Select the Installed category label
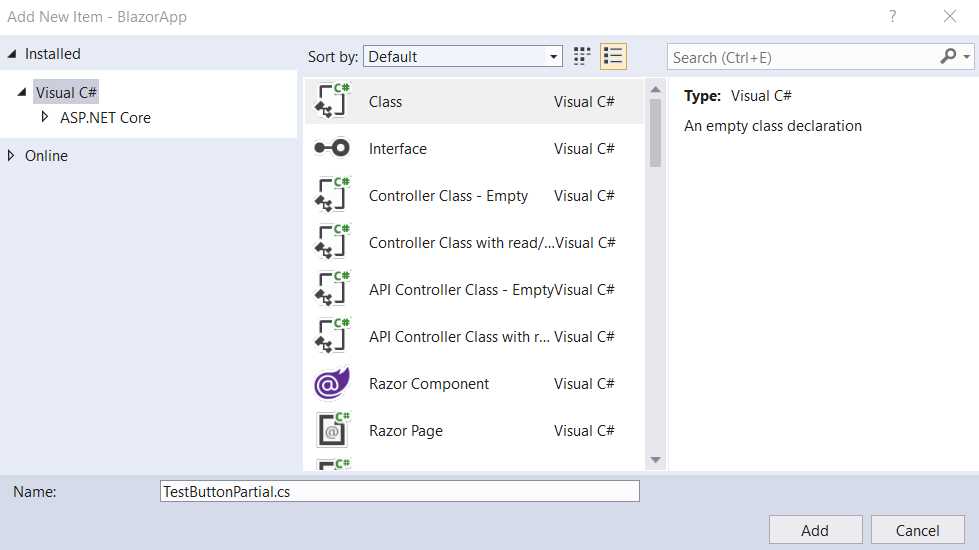979x550 pixels. pos(52,54)
